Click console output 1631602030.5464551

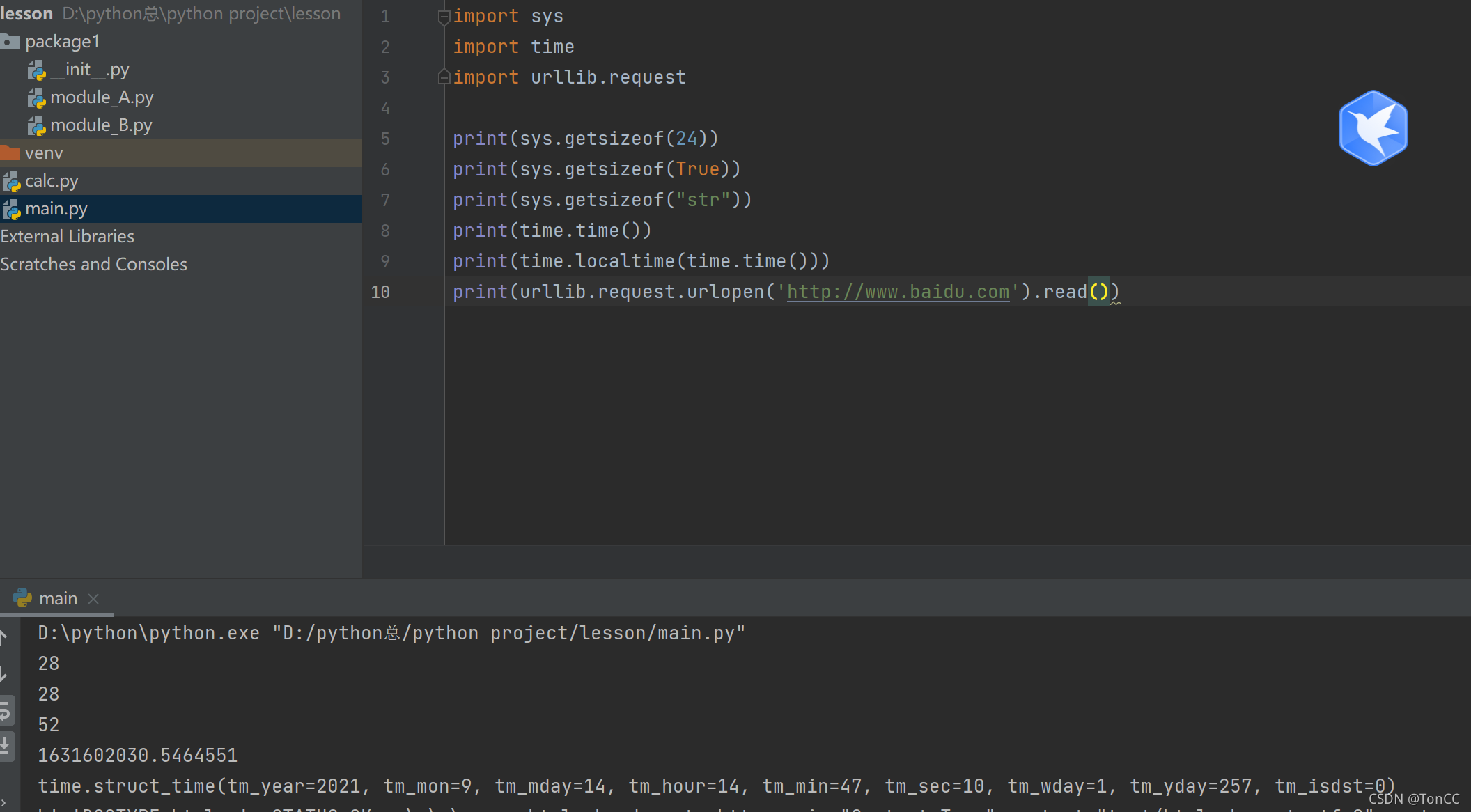[x=138, y=756]
